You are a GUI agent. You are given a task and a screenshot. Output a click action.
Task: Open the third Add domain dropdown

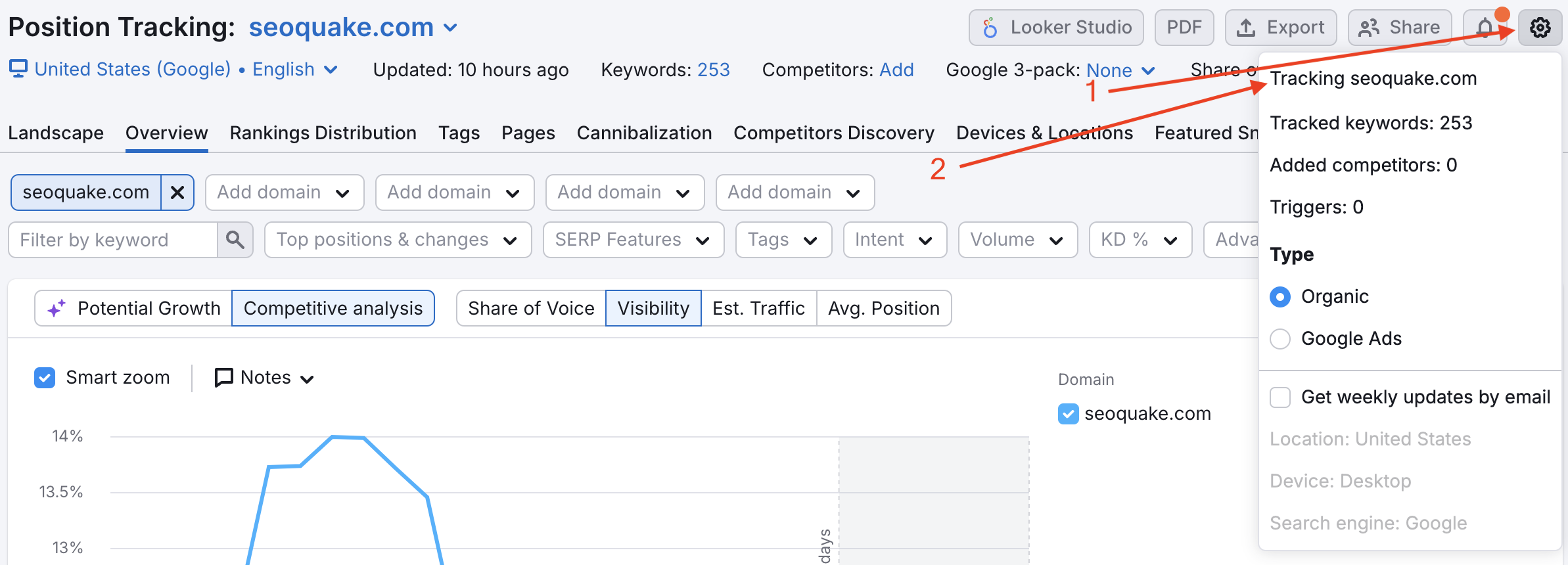[625, 192]
